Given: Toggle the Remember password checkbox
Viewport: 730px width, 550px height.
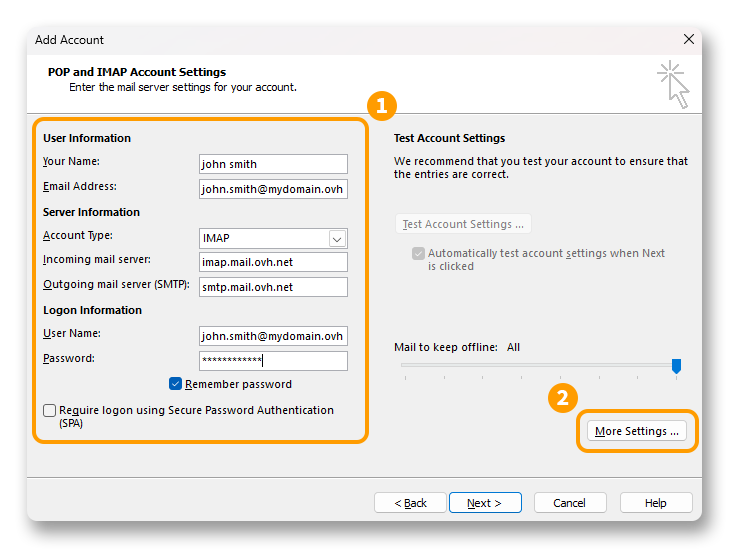Looking at the screenshot, I should [x=176, y=384].
